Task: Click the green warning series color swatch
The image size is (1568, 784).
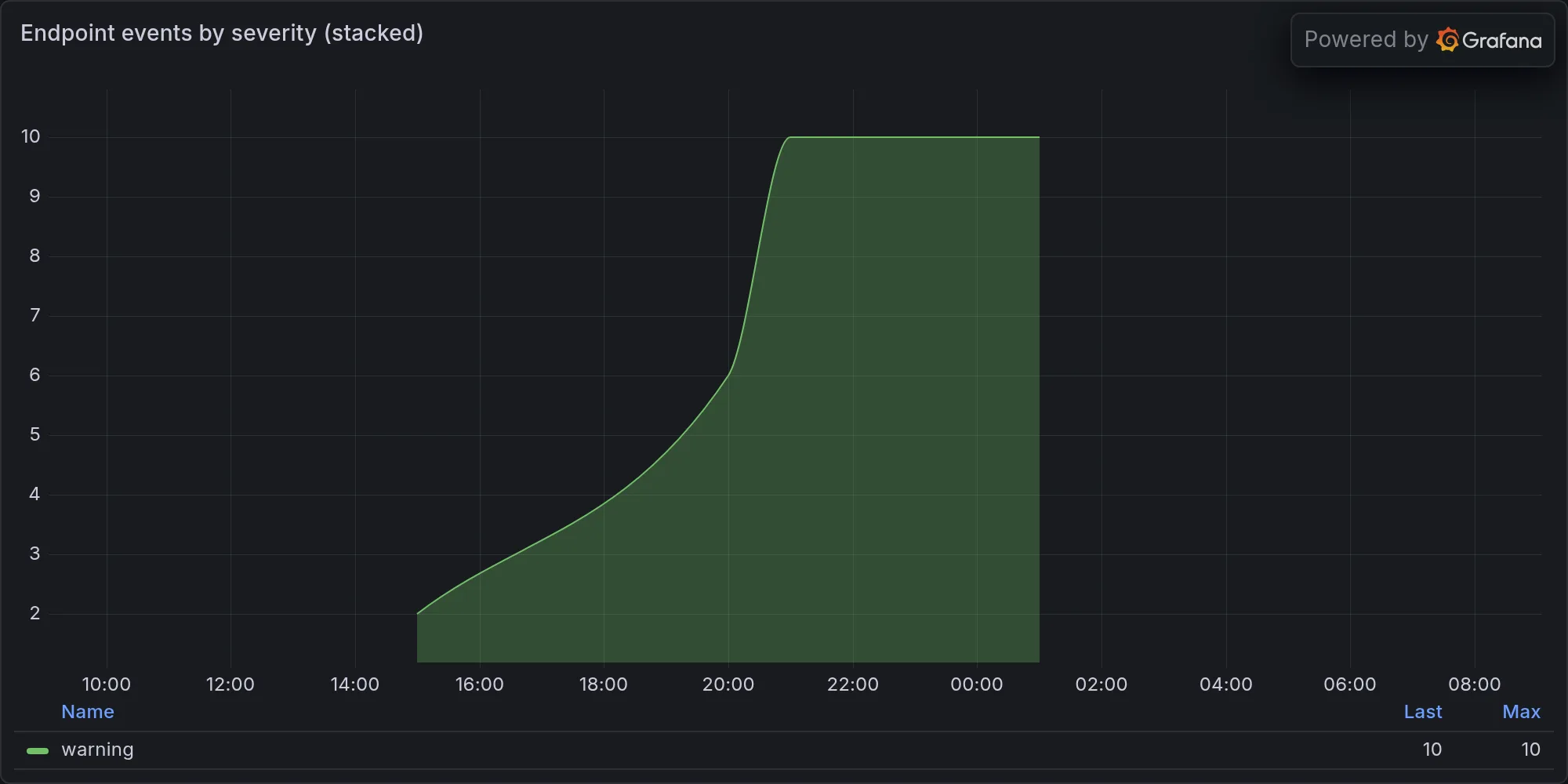Action: point(38,750)
